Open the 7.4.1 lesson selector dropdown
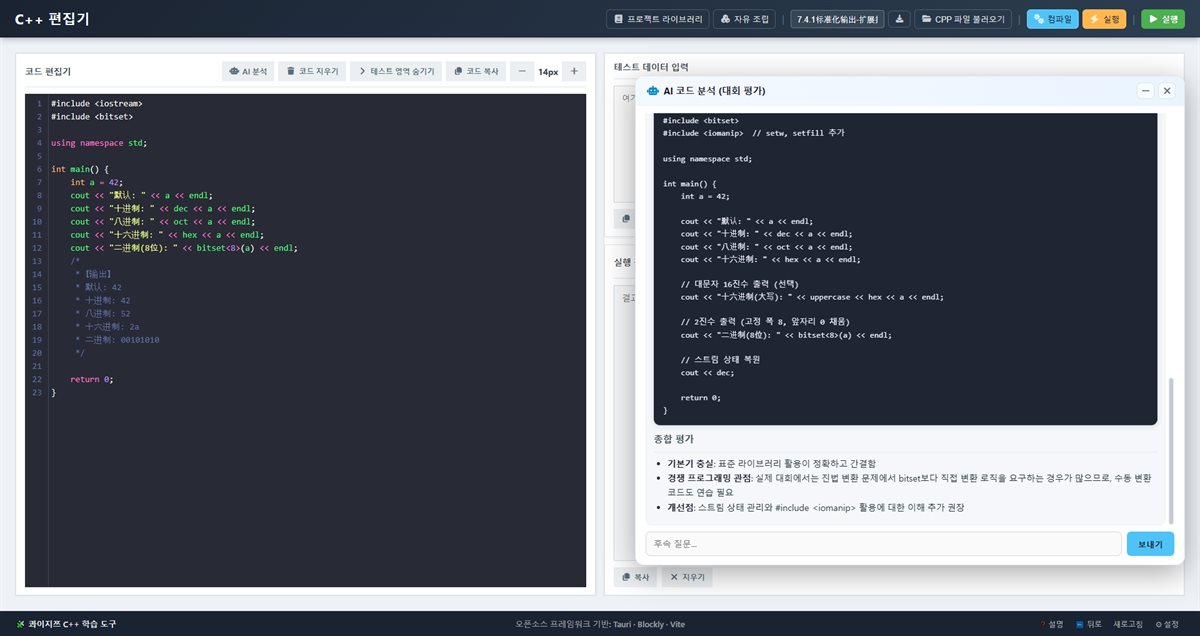1200x636 pixels. (837, 19)
